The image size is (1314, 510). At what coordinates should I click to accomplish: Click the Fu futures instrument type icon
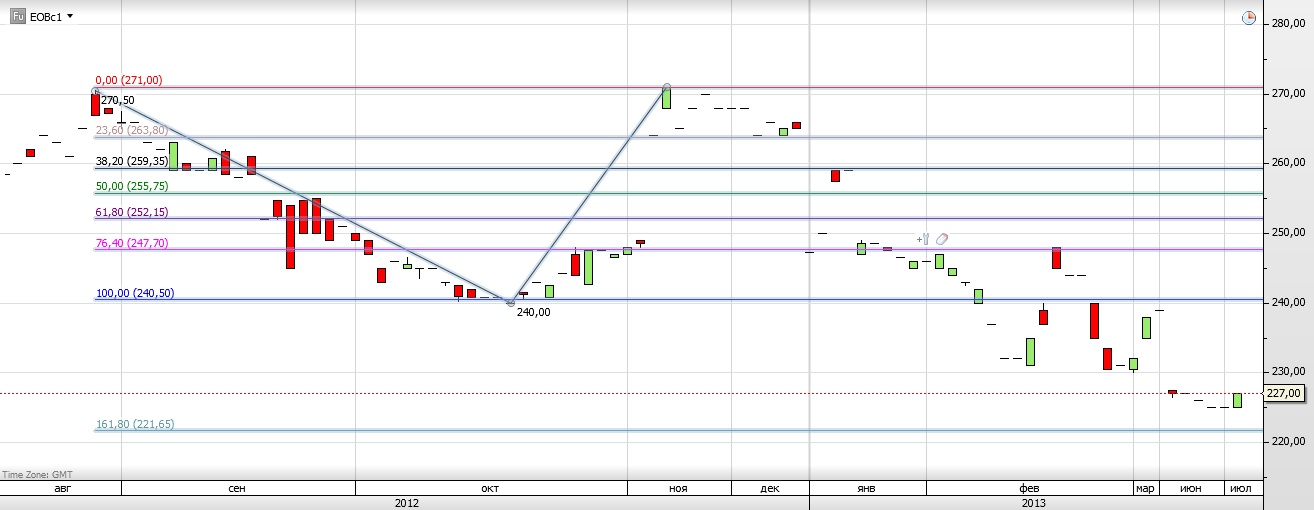(18, 17)
